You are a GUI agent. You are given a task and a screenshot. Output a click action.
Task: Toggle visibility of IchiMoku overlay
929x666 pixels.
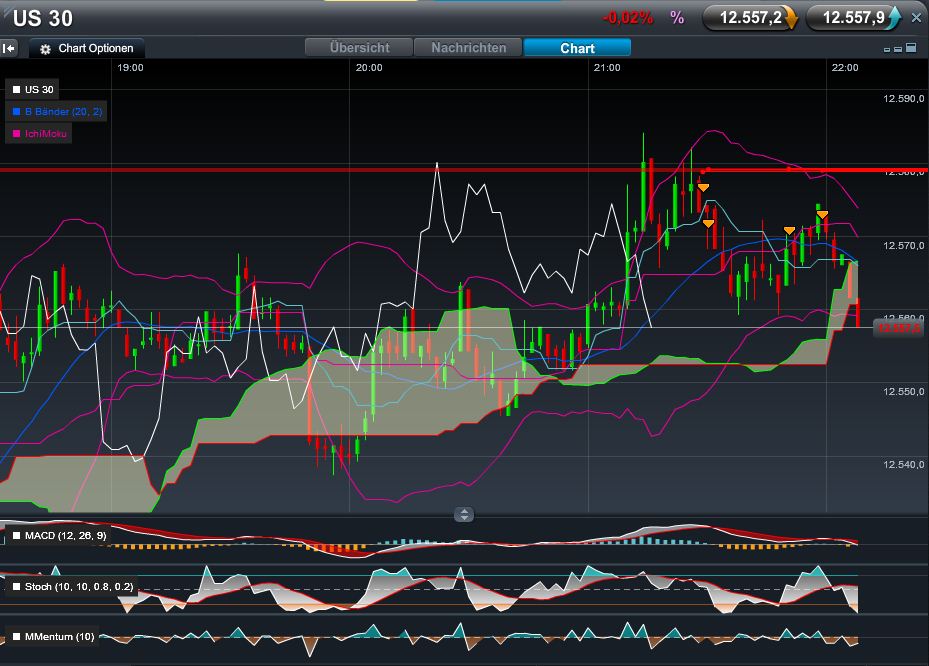point(18,132)
